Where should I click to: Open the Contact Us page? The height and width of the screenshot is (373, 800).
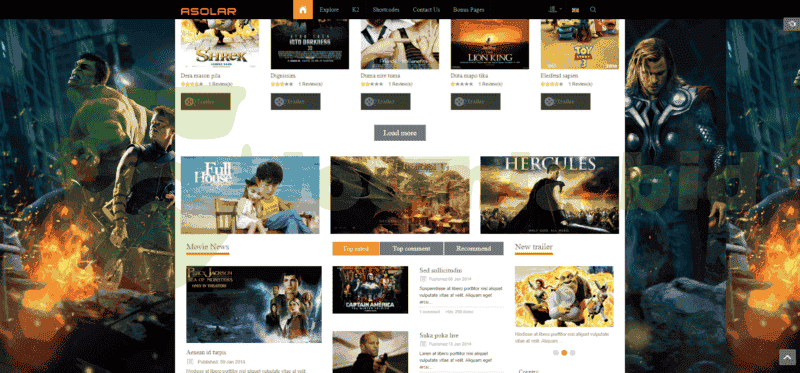pyautogui.click(x=426, y=9)
